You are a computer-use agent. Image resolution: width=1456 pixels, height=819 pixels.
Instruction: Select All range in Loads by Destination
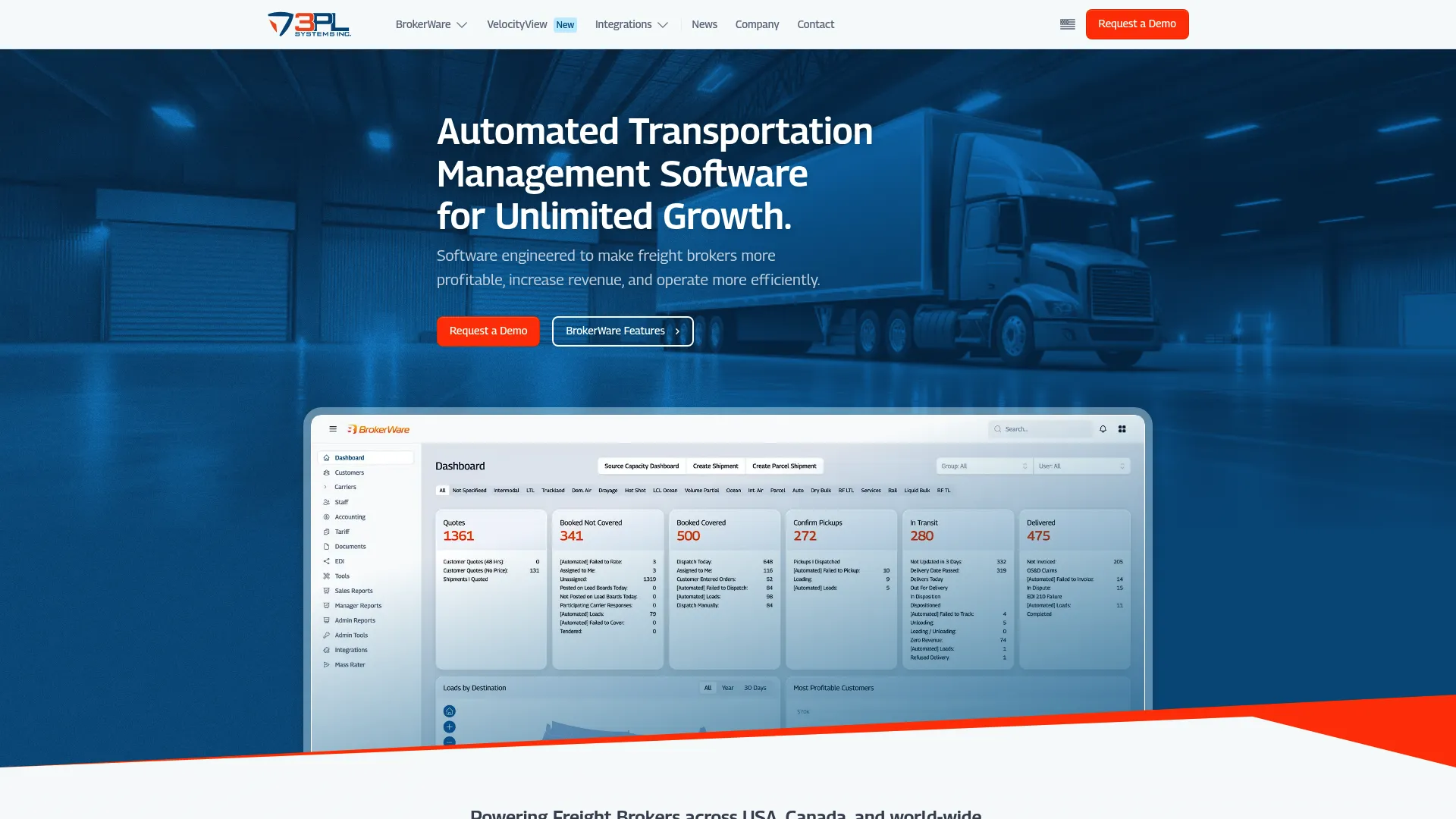pyautogui.click(x=708, y=689)
